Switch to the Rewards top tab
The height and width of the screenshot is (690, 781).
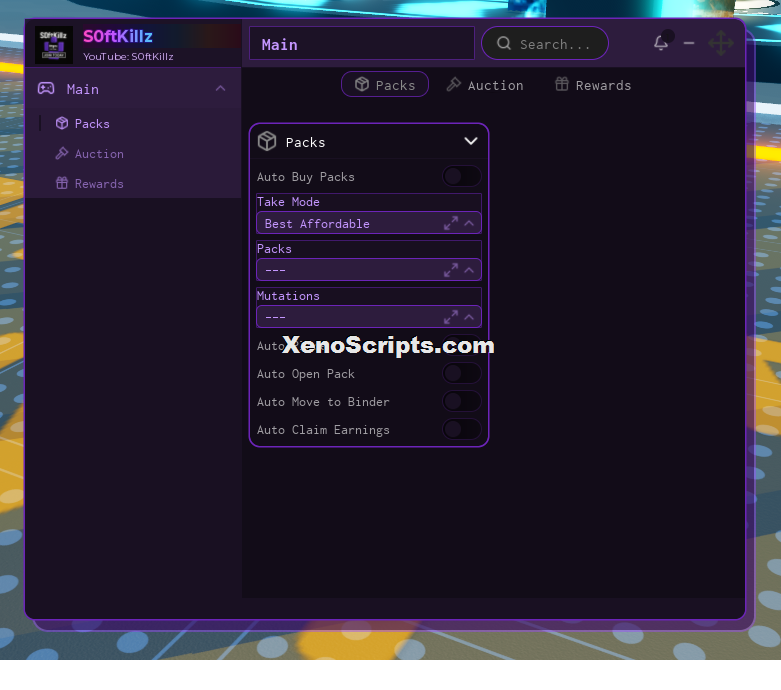click(x=593, y=85)
